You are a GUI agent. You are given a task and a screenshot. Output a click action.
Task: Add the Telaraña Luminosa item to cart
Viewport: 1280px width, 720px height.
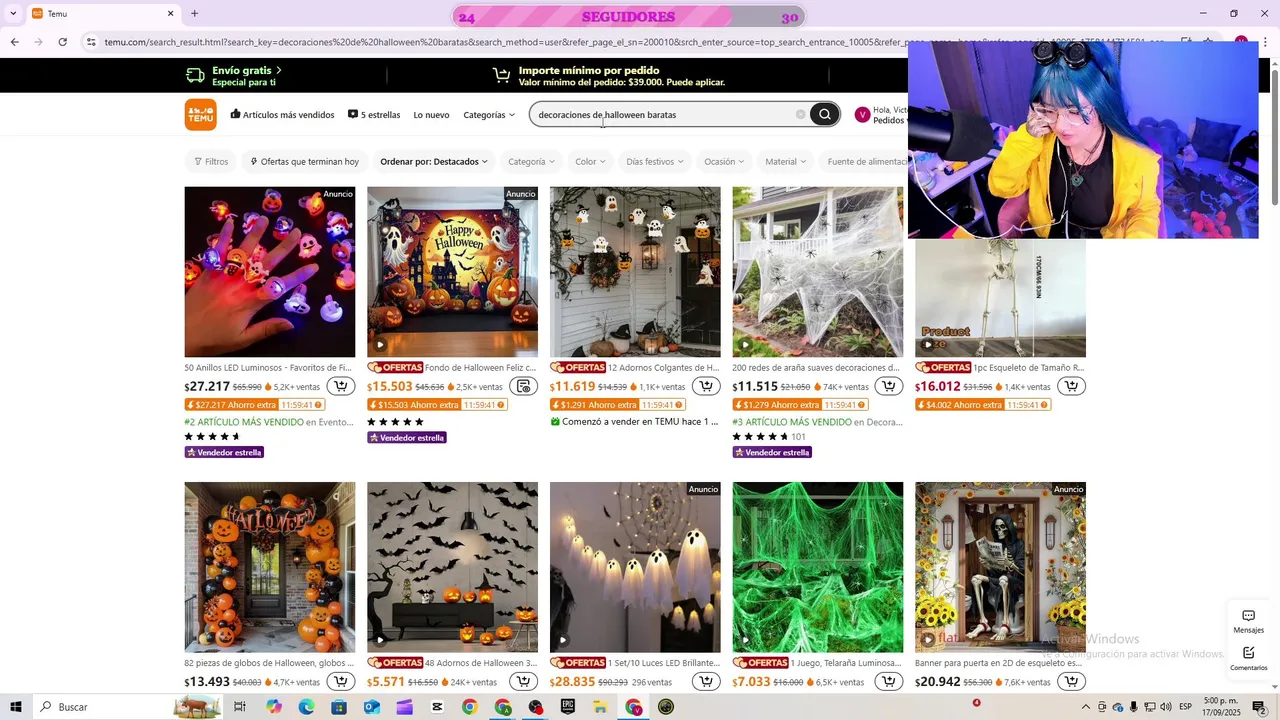click(889, 681)
